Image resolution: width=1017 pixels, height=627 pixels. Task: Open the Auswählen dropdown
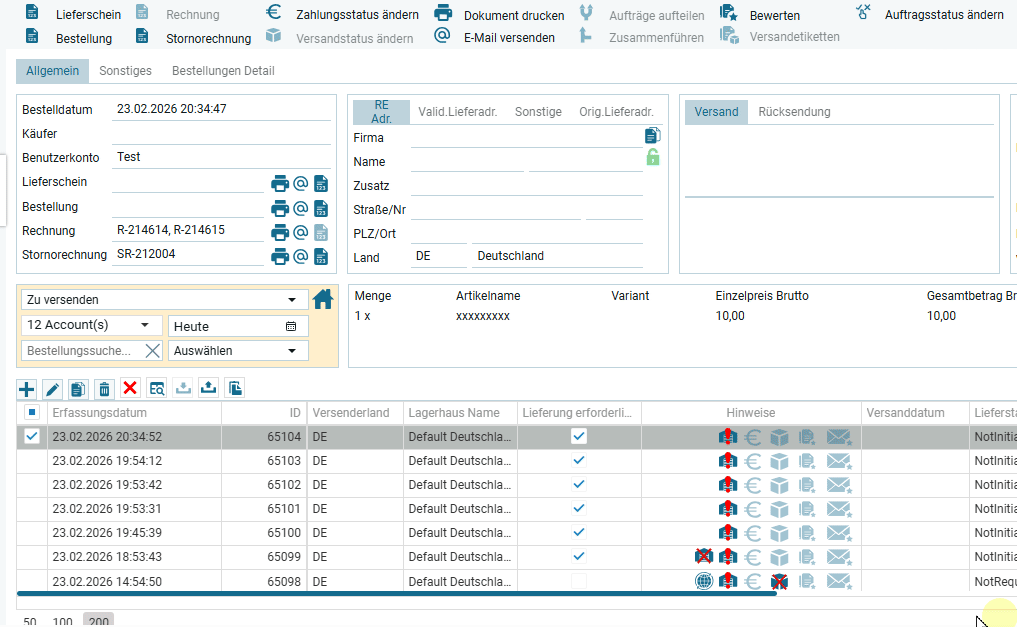tap(292, 351)
